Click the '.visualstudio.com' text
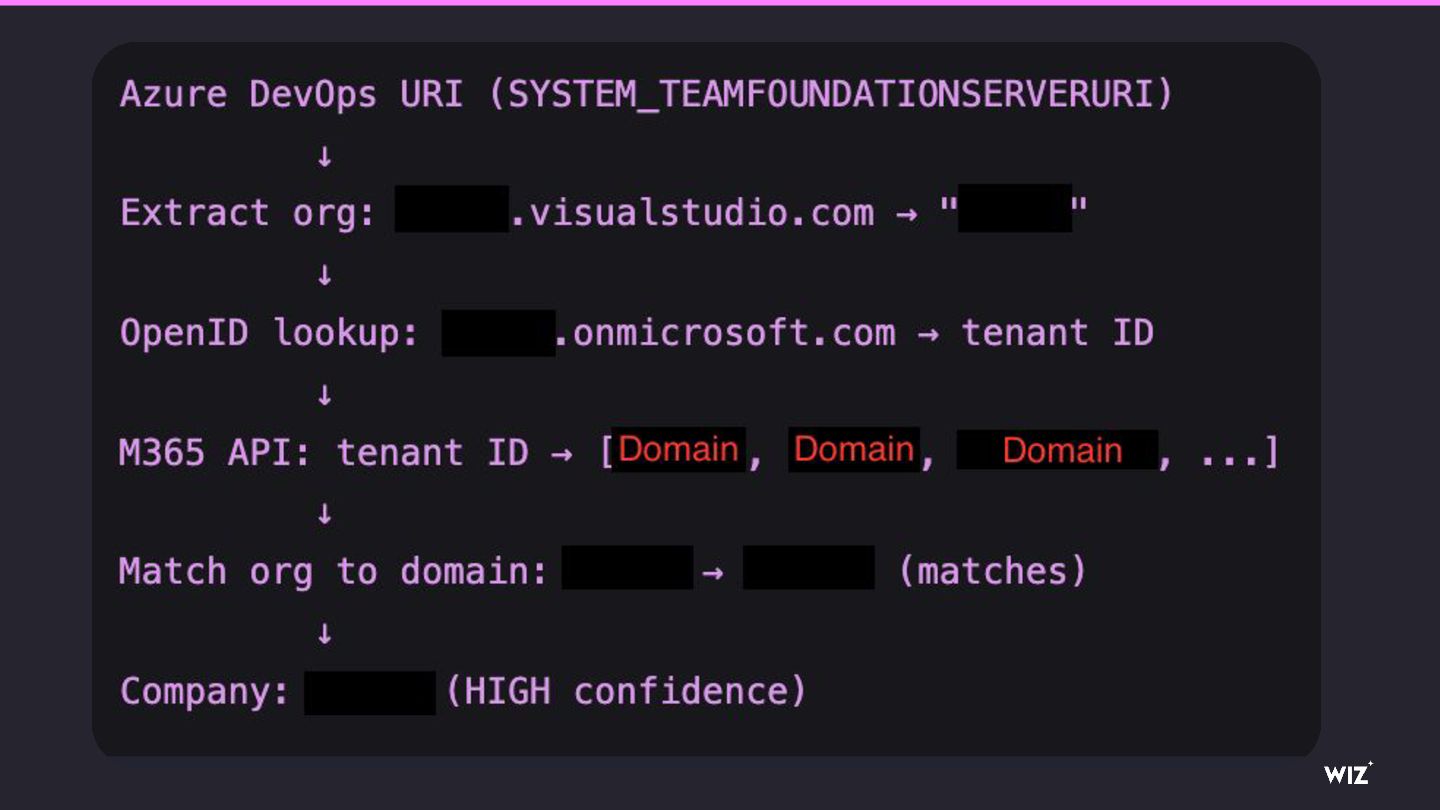 pos(691,214)
